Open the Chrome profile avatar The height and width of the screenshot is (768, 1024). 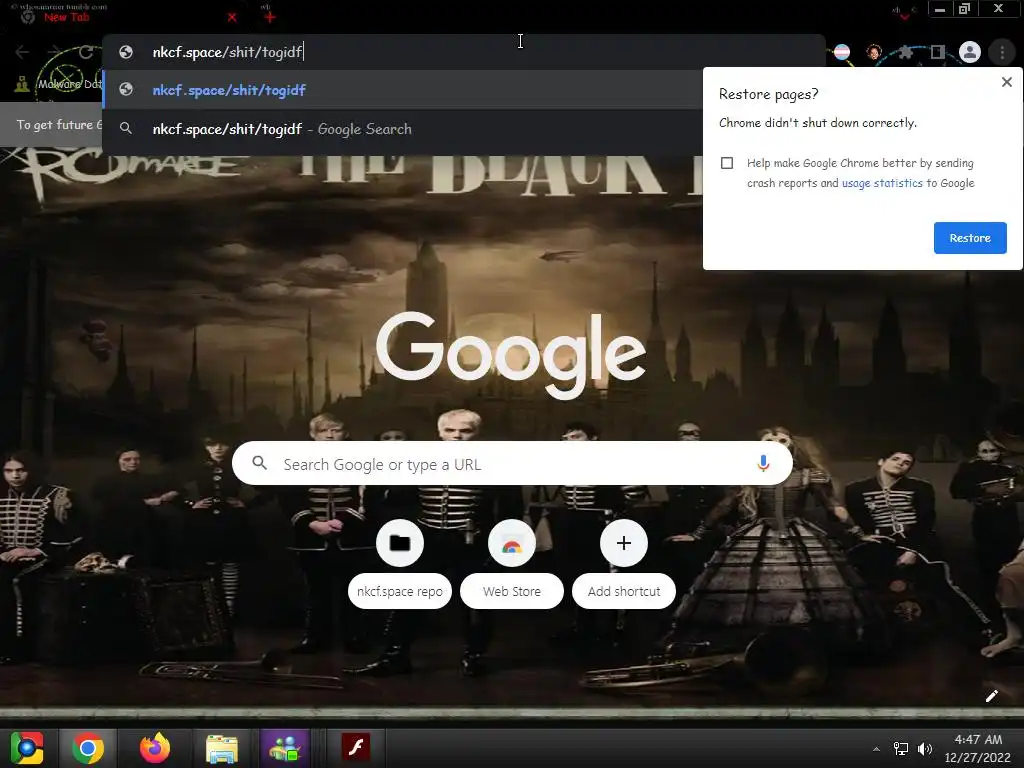(x=970, y=52)
